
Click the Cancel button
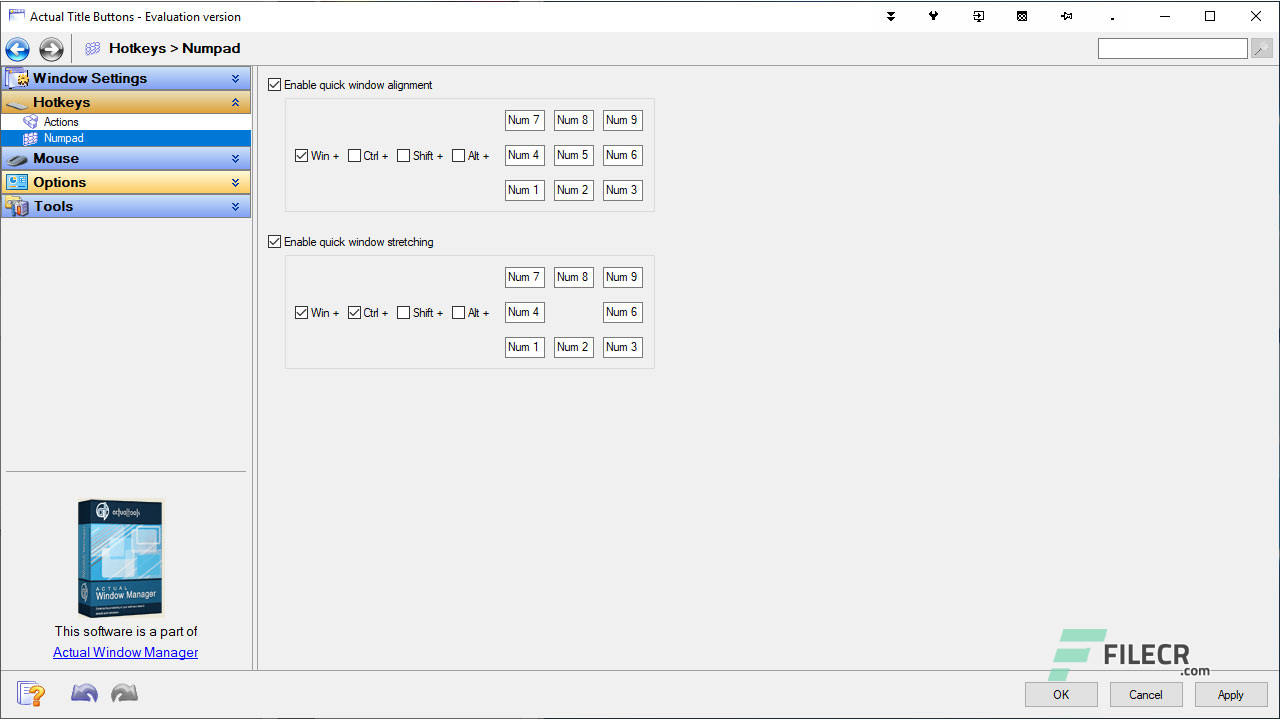coord(1146,695)
